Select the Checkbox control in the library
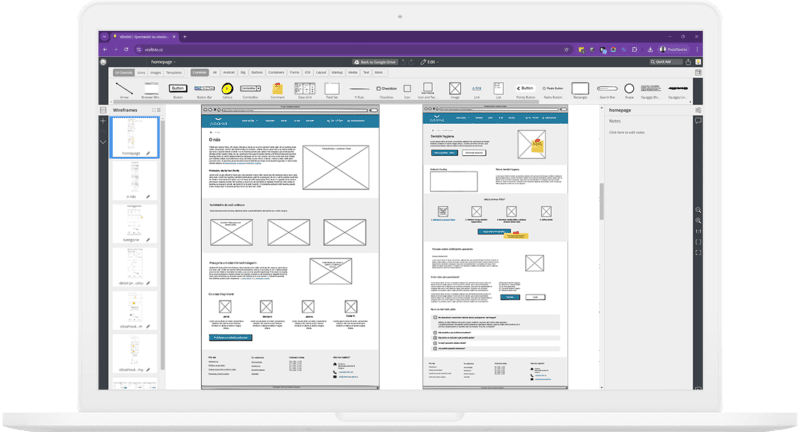The height and width of the screenshot is (432, 800). click(x=387, y=90)
